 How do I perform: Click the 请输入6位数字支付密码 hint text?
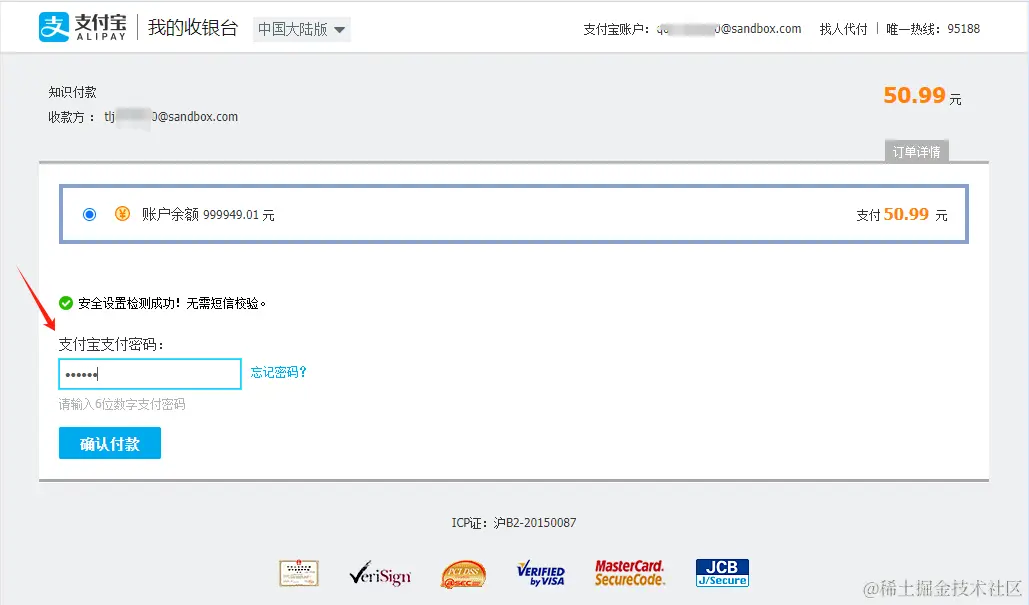click(x=122, y=404)
